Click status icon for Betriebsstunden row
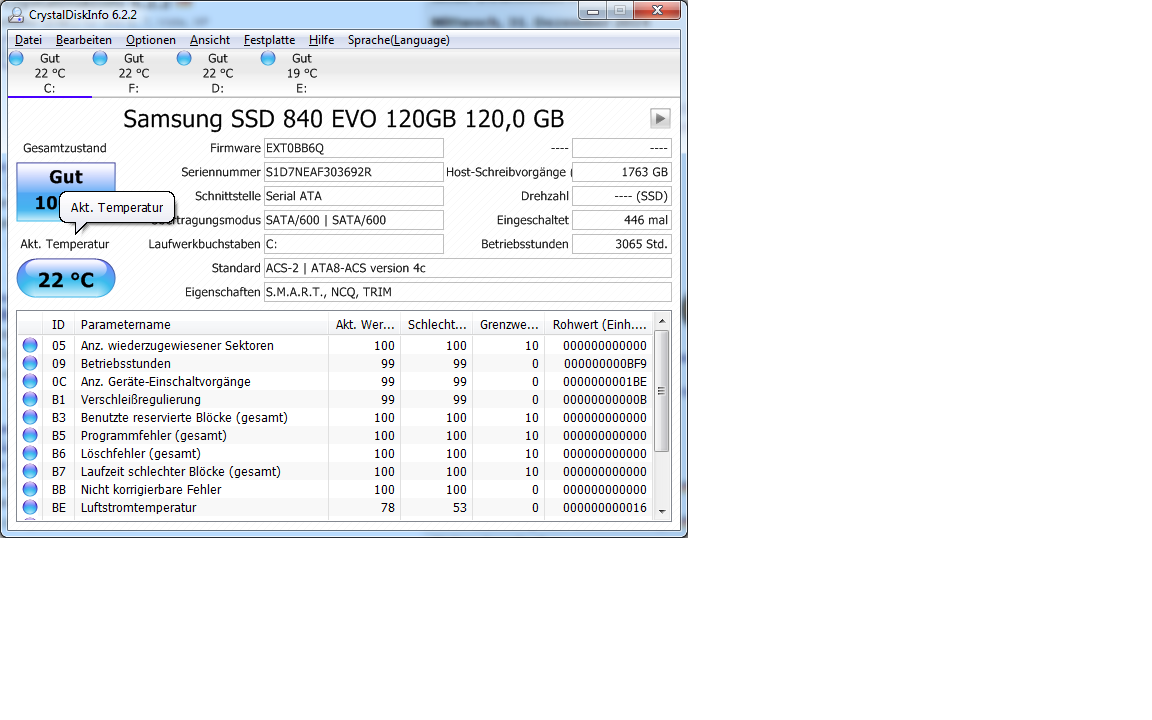 coord(30,364)
